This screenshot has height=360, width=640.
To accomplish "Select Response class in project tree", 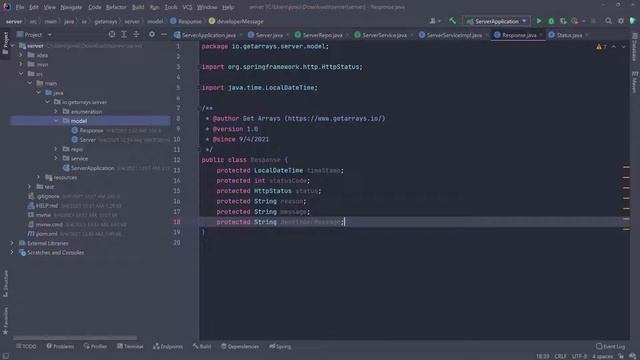I will coord(91,130).
